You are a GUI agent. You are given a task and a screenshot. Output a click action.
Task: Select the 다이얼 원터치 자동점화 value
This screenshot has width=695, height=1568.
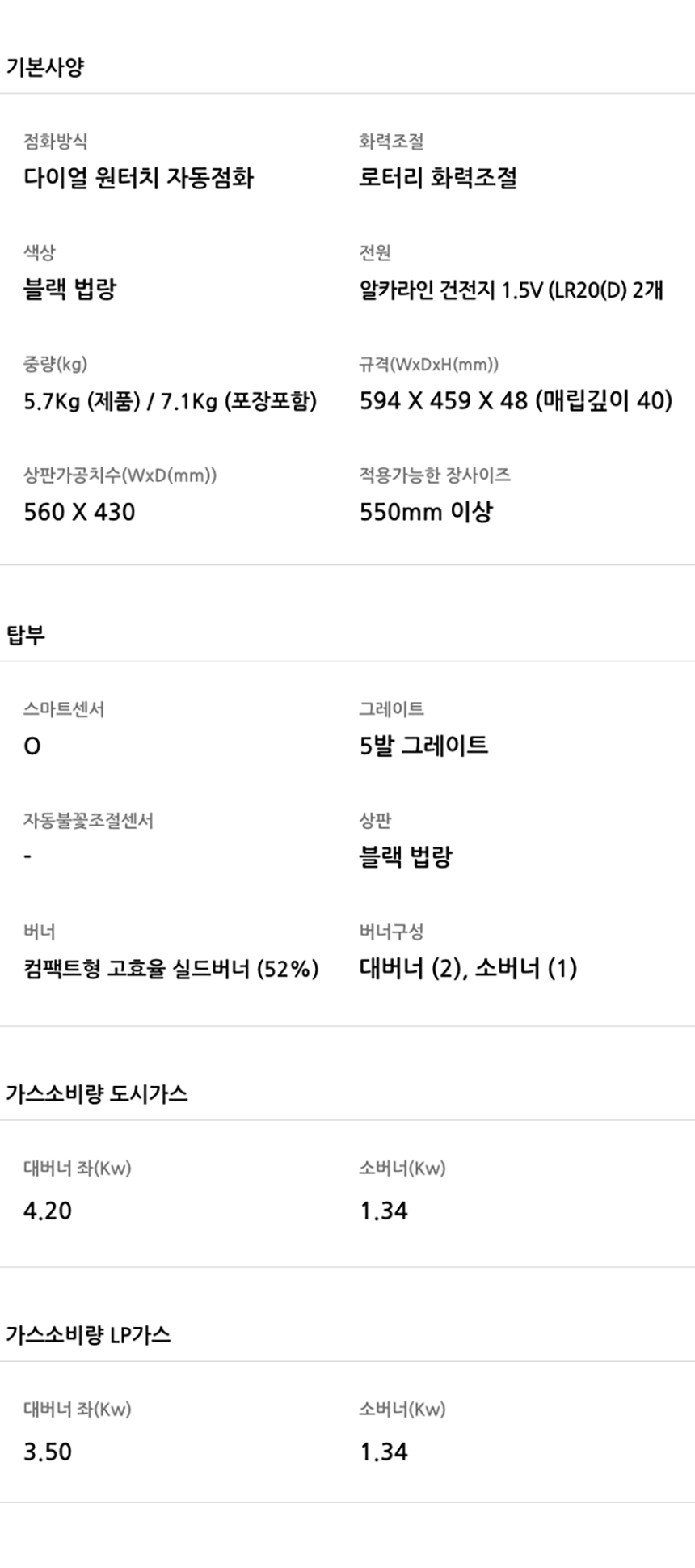[138, 178]
